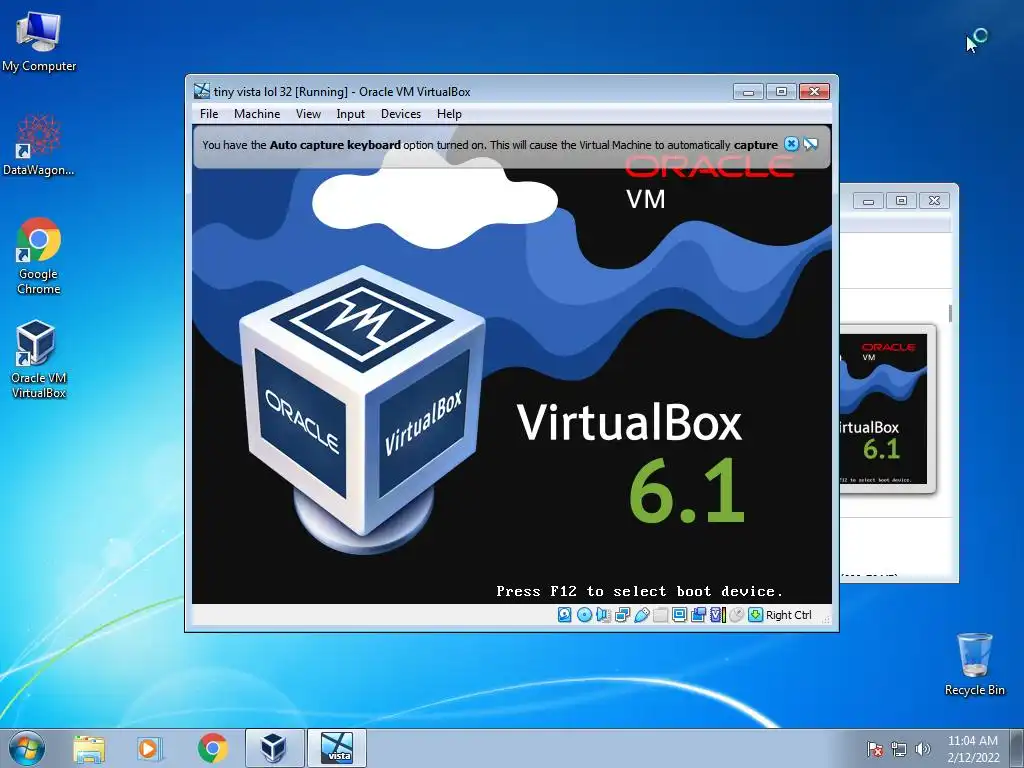Open the Devices menu
This screenshot has height=768, width=1024.
[x=401, y=114]
